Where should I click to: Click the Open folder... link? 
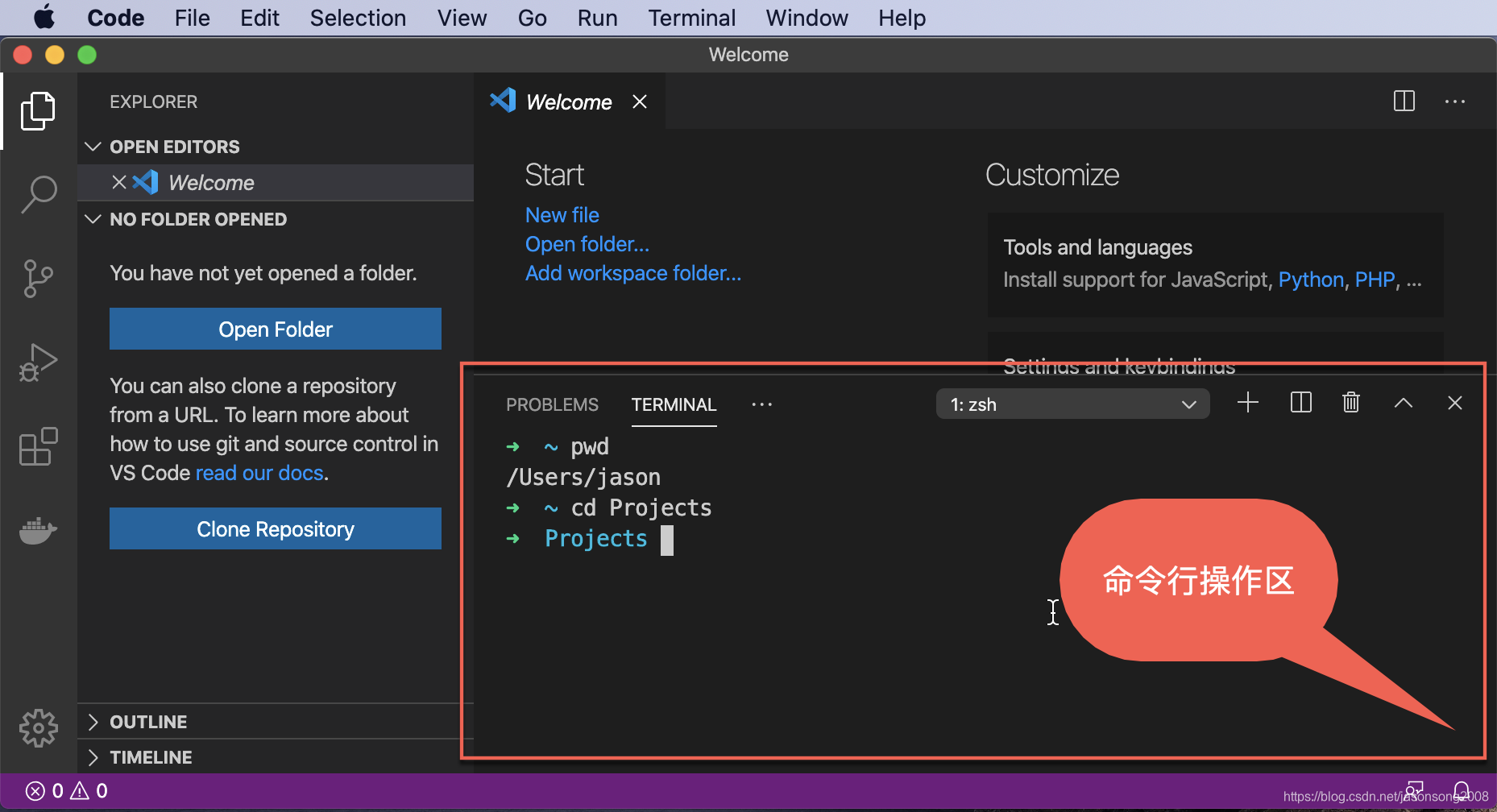[x=587, y=244]
